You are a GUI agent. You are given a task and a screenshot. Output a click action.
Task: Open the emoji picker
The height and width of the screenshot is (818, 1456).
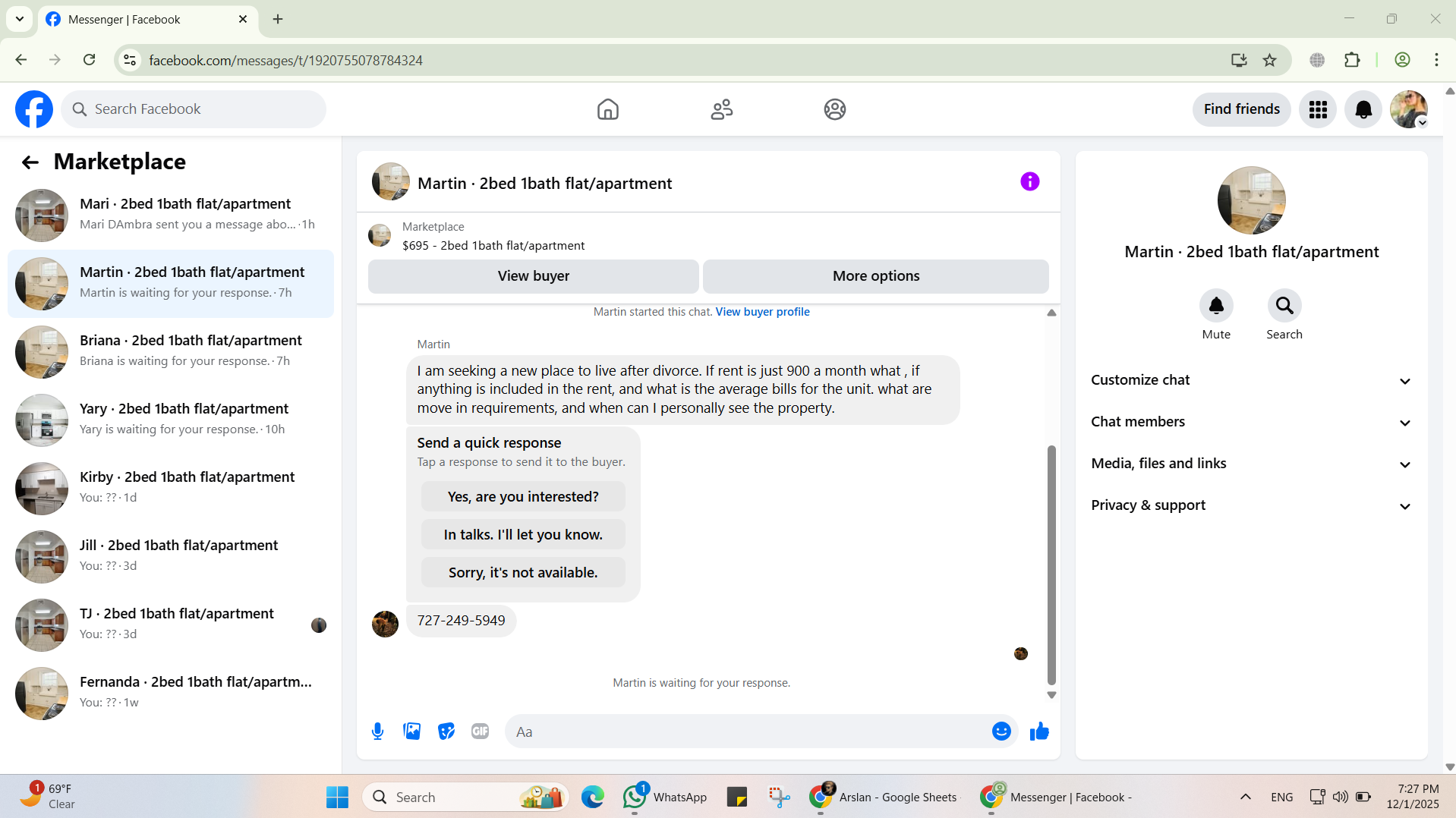pos(1001,731)
